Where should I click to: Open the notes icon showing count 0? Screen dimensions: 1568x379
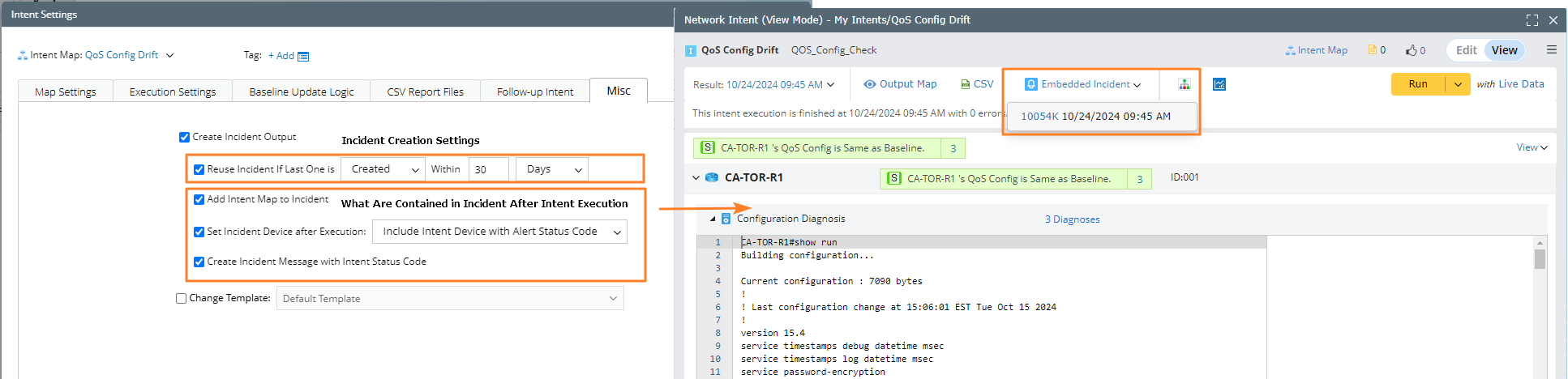tap(1372, 50)
